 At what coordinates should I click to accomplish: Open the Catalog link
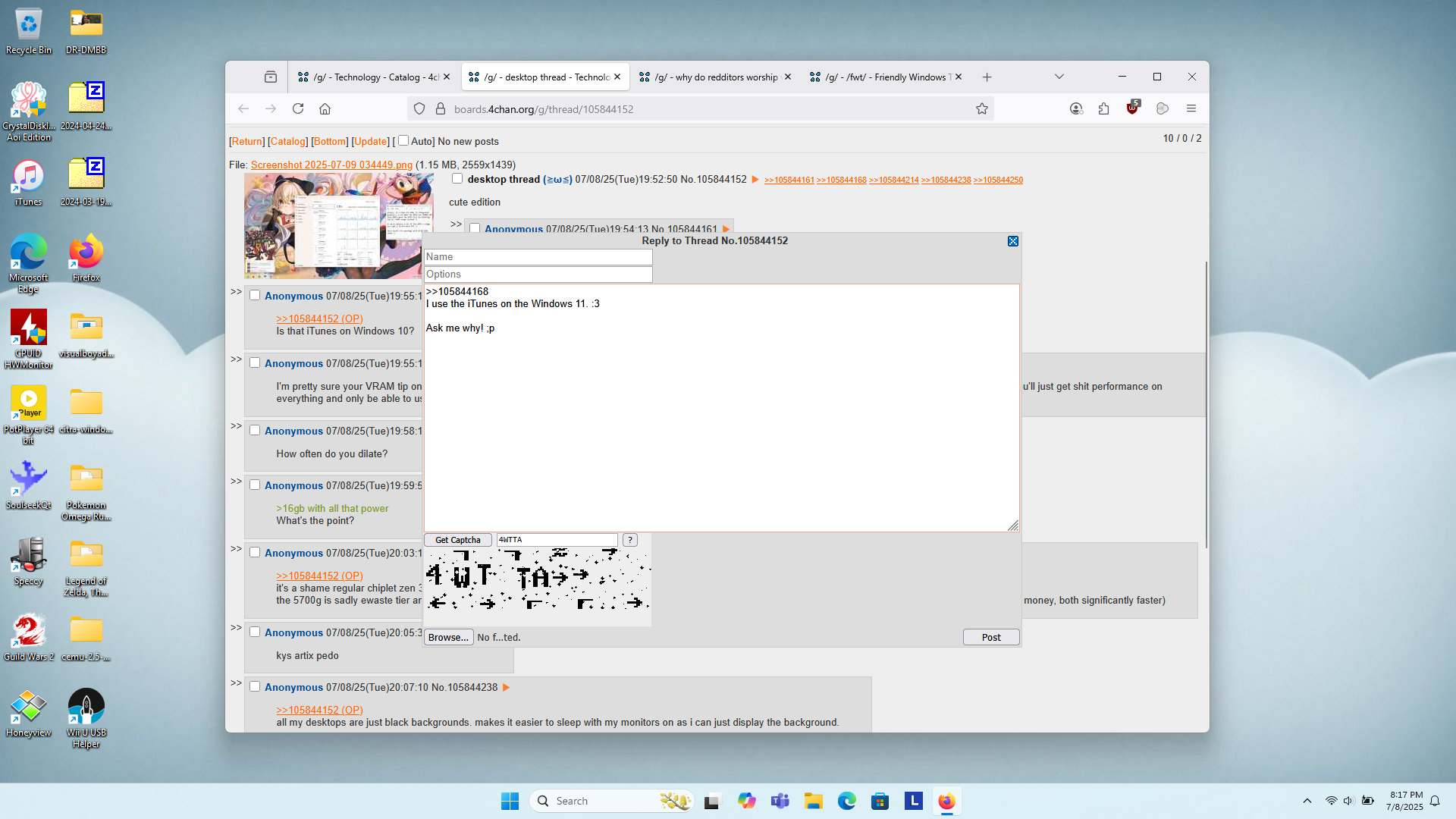click(x=288, y=142)
